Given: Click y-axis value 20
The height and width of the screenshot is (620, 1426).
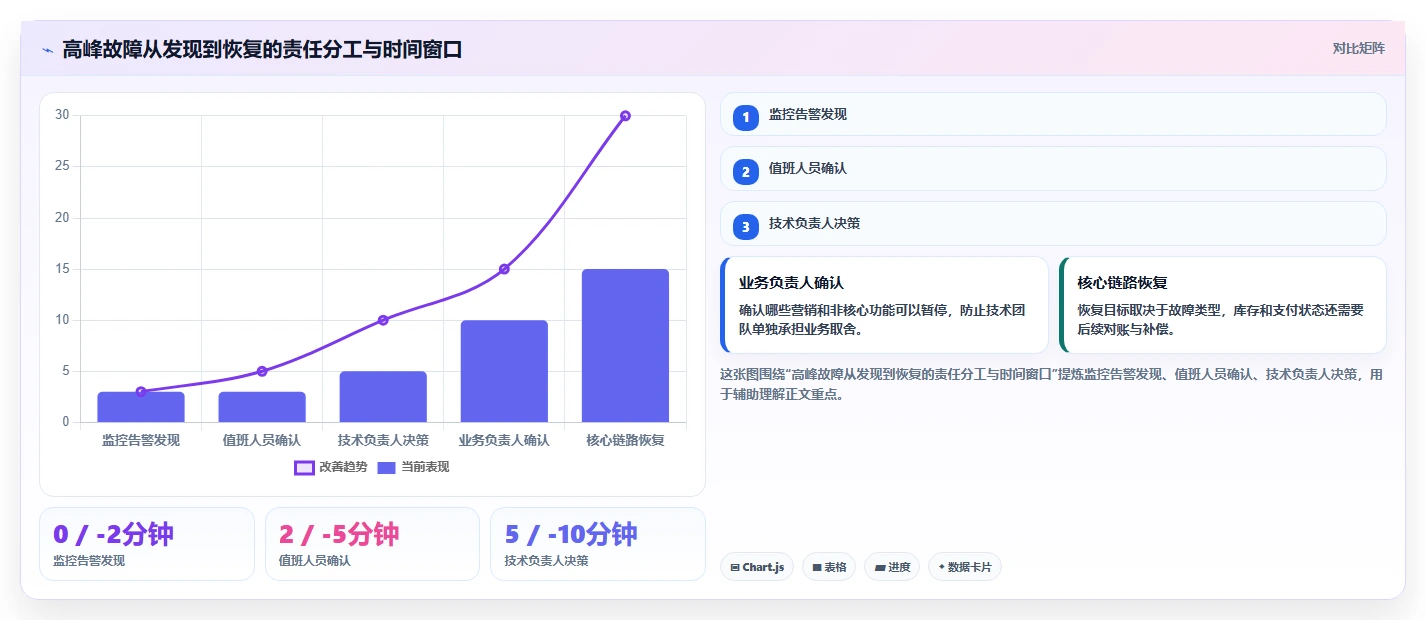Looking at the screenshot, I should click(x=62, y=218).
